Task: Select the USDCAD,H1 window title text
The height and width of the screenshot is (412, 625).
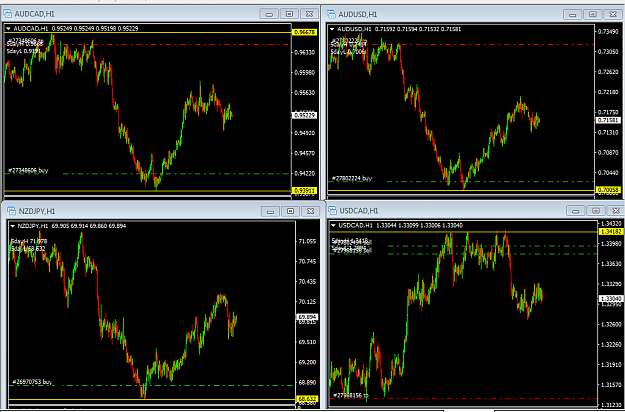Action: (359, 211)
